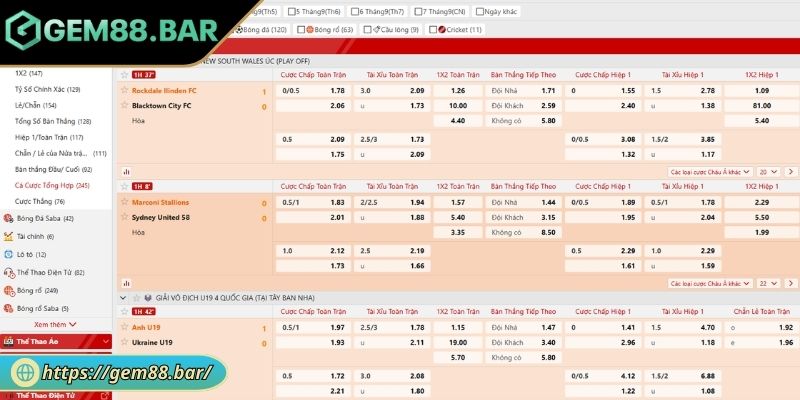The image size is (800, 400).
Task: Favorite the Rockdale Ilinden FC star
Action: click(x=123, y=90)
